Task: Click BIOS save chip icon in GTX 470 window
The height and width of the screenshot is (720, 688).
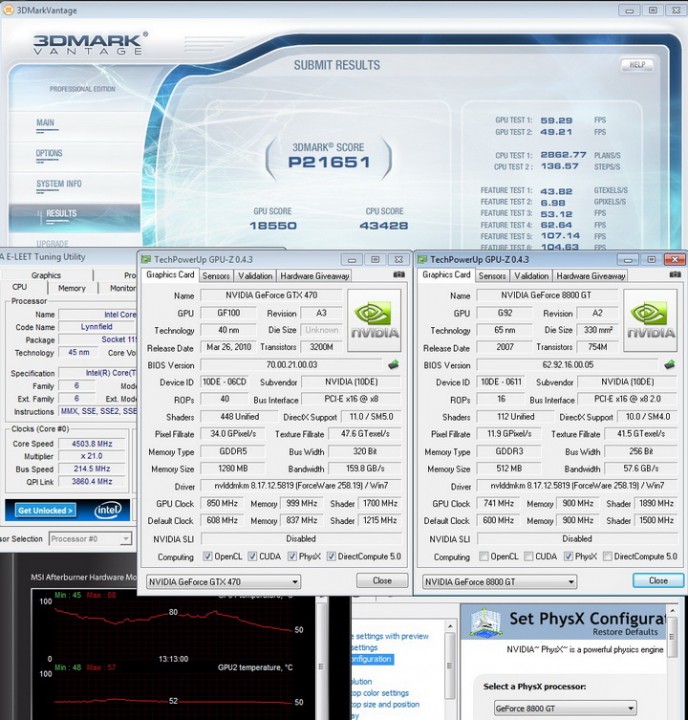Action: (x=393, y=365)
